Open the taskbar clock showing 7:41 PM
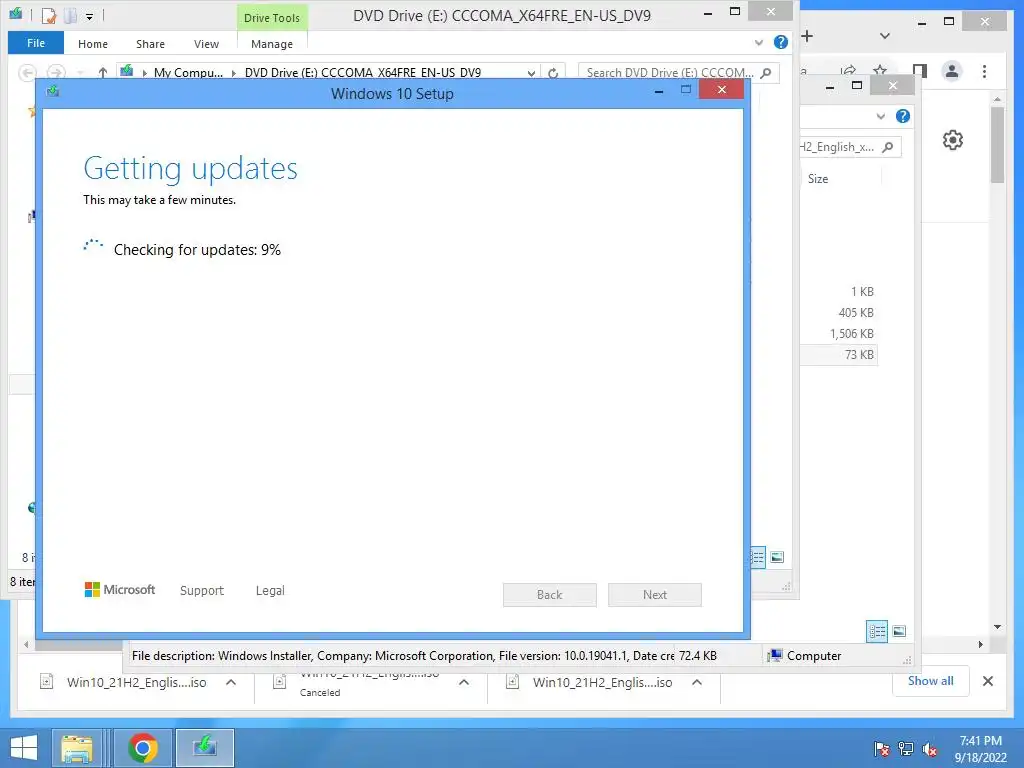The height and width of the screenshot is (768, 1024). coord(980,749)
